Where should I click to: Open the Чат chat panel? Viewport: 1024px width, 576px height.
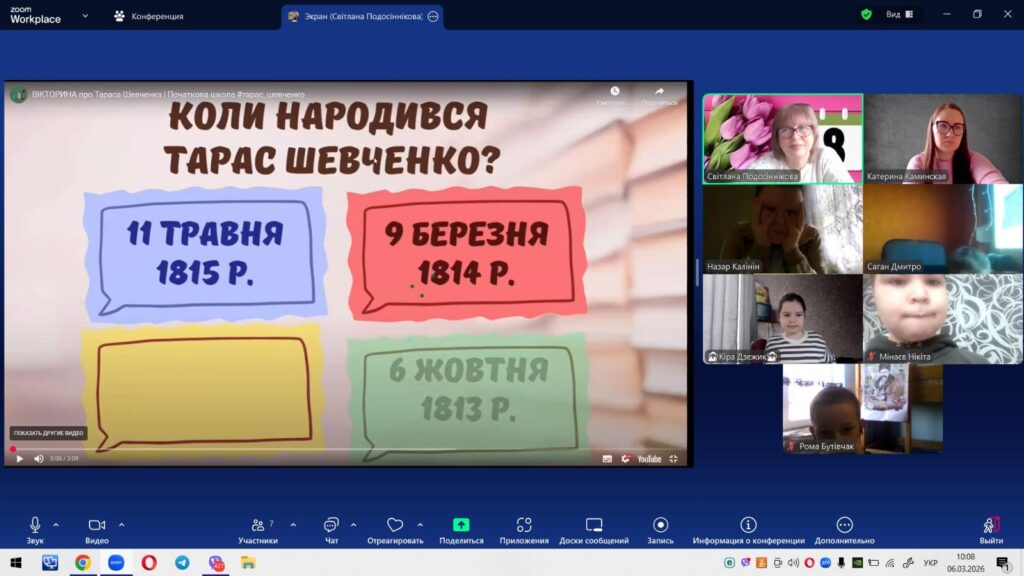(x=331, y=525)
